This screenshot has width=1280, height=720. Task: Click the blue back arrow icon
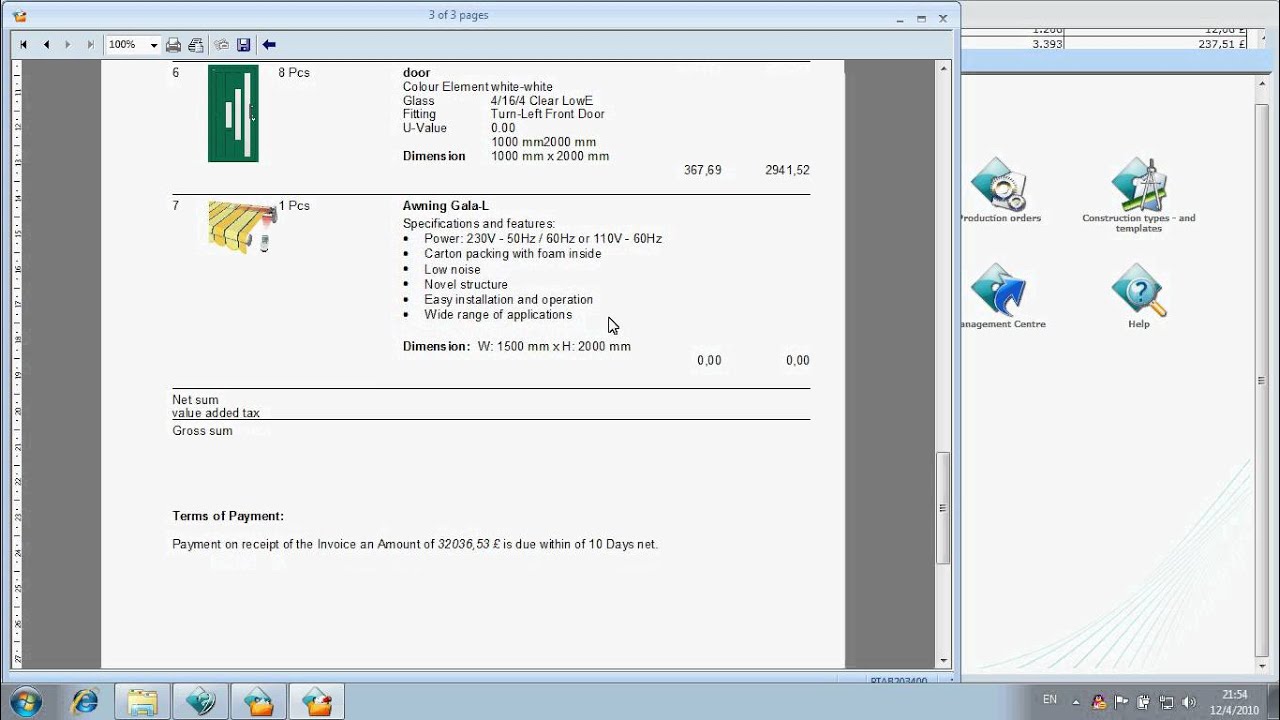pyautogui.click(x=269, y=45)
